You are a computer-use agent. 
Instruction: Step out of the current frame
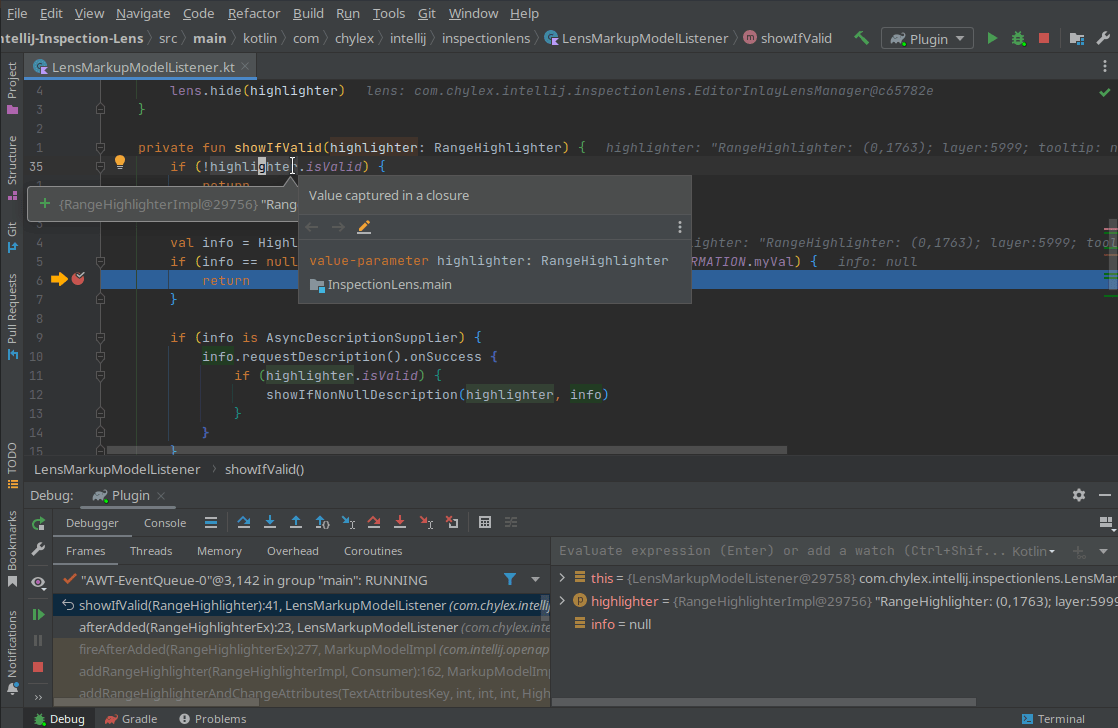[x=294, y=522]
